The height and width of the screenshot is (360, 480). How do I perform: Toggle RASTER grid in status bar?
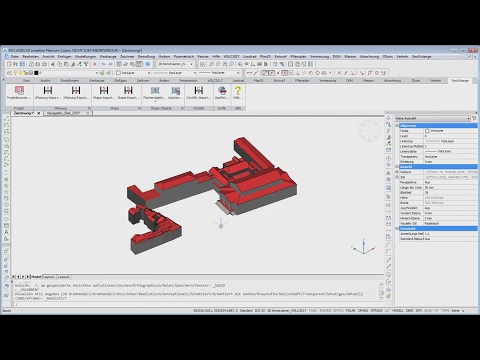point(325,310)
